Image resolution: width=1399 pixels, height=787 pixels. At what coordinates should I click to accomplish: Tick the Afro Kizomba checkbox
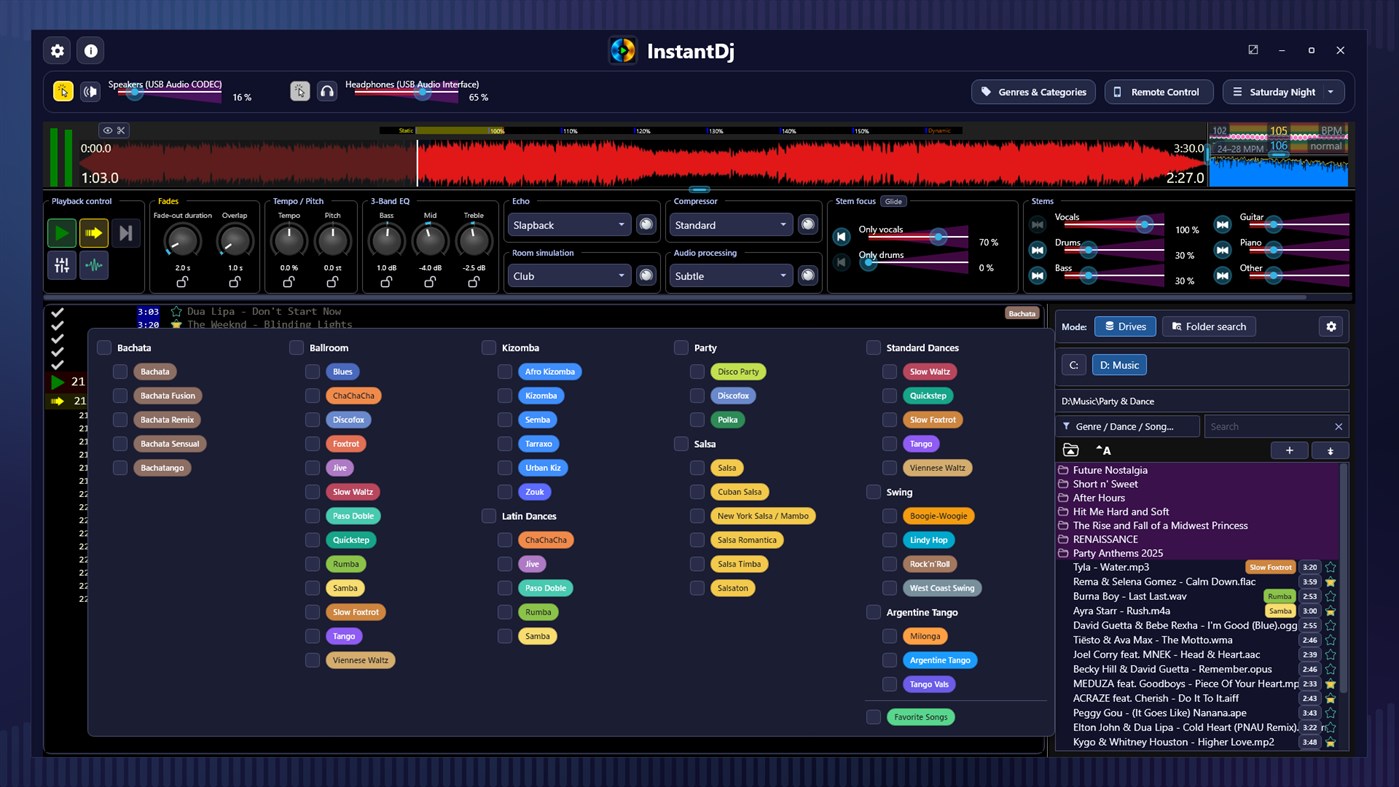pyautogui.click(x=504, y=372)
